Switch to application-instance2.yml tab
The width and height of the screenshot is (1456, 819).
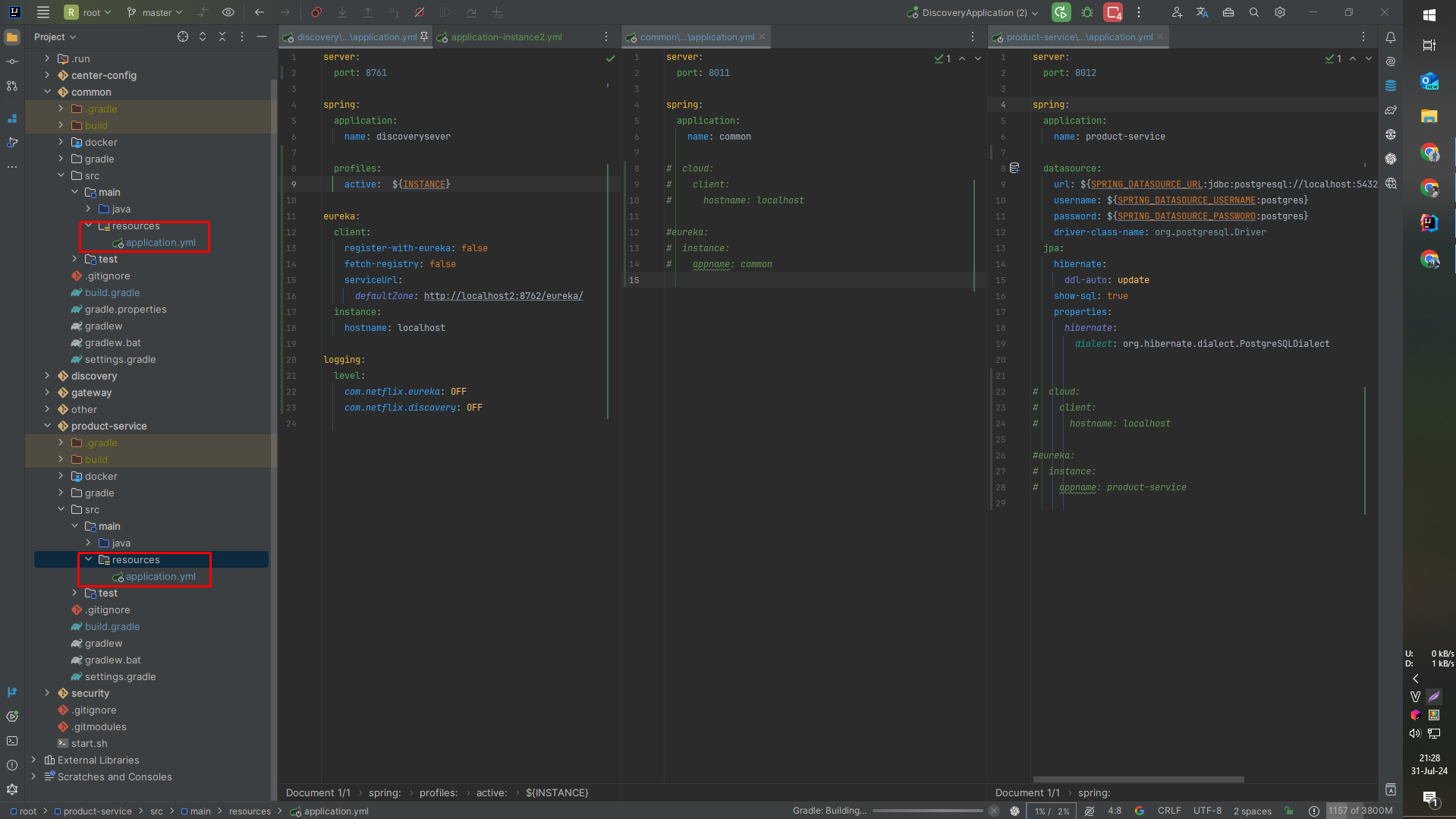click(x=500, y=36)
